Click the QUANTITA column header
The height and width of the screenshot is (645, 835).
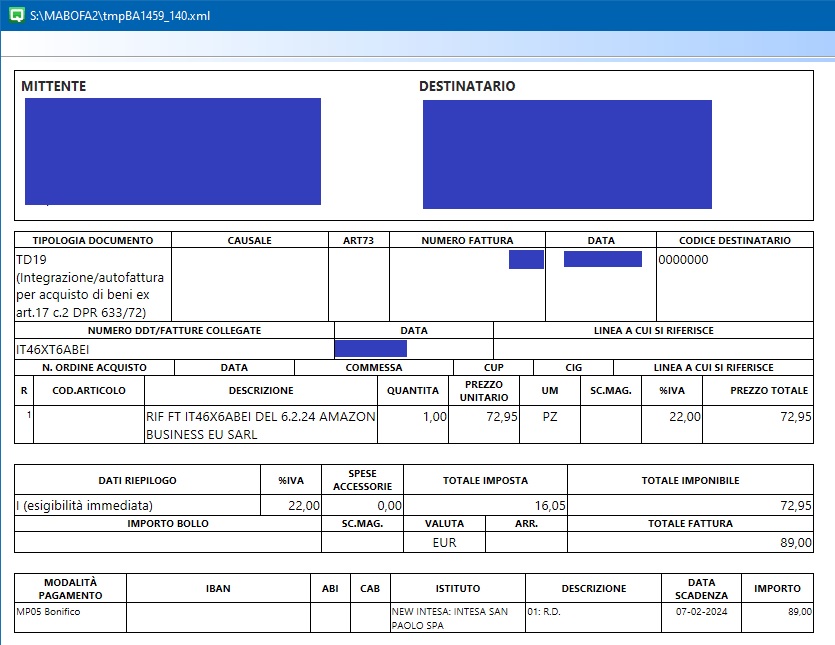click(413, 390)
